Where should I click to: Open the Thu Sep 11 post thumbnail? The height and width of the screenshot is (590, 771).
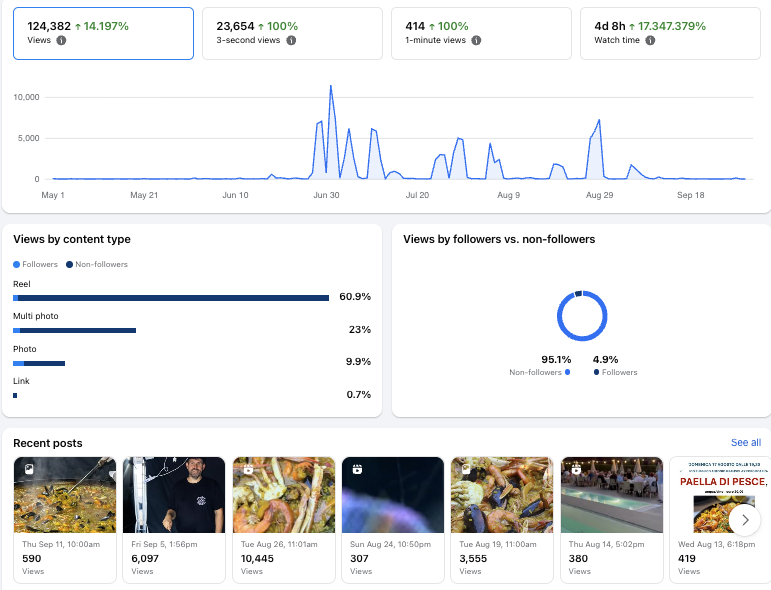pos(65,495)
